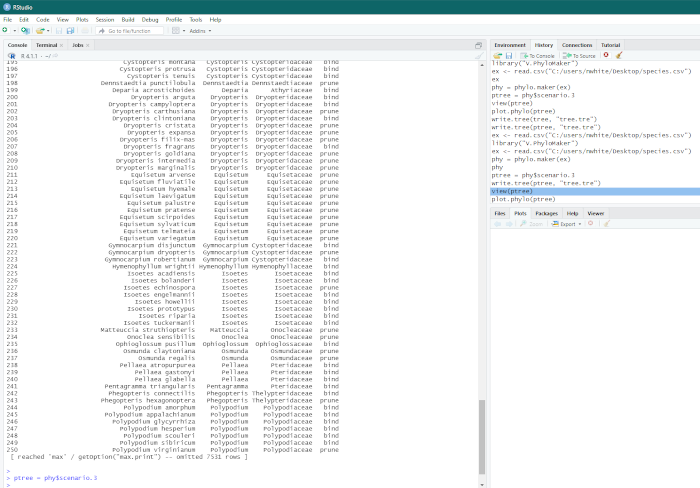Open the Tools menu
Viewport: 700px width, 488px height.
coord(196,20)
